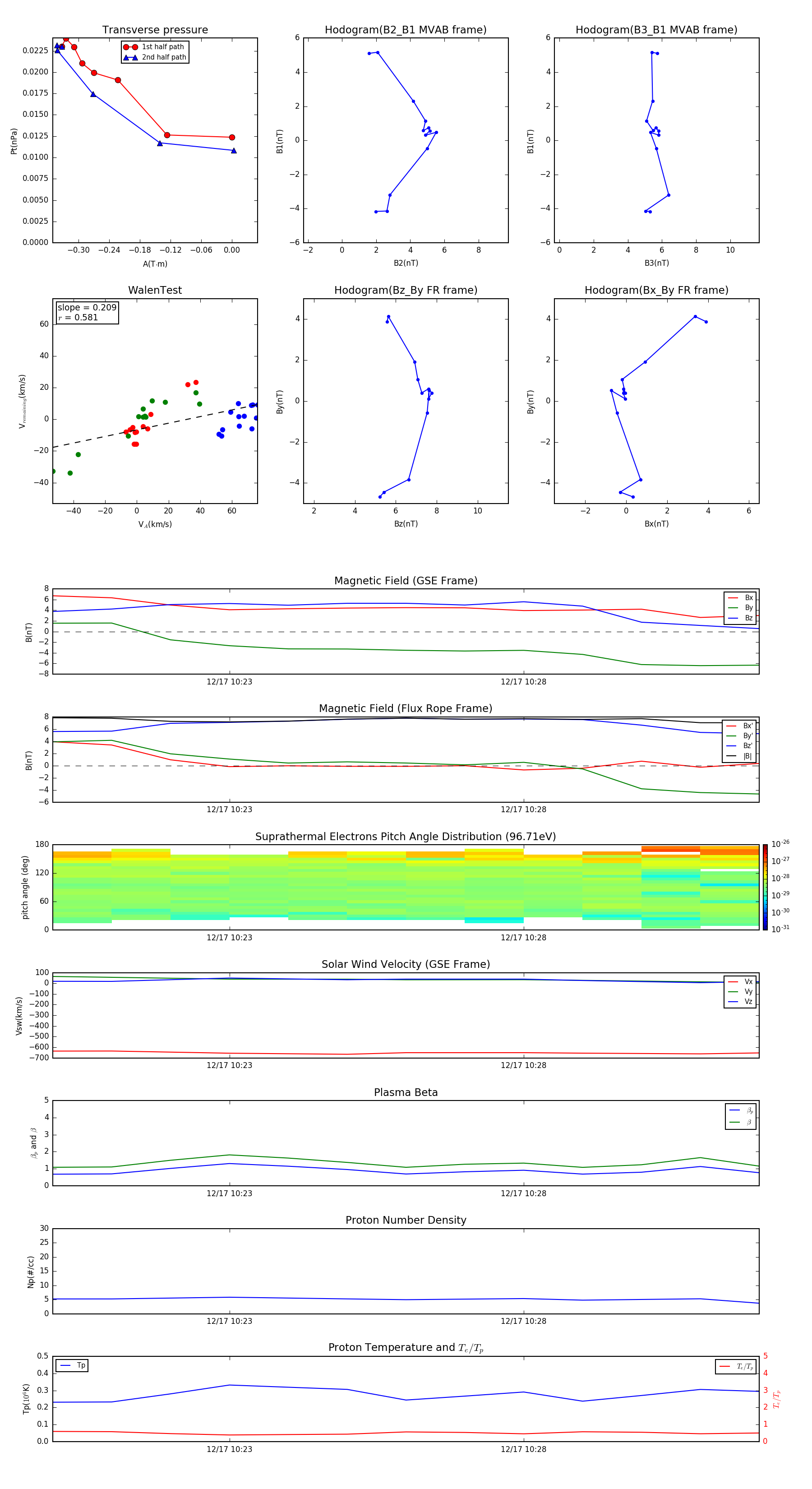Click the 'Vremaining(km/s)' y-axis label
The image size is (812, 1489).
pyautogui.click(x=22, y=401)
